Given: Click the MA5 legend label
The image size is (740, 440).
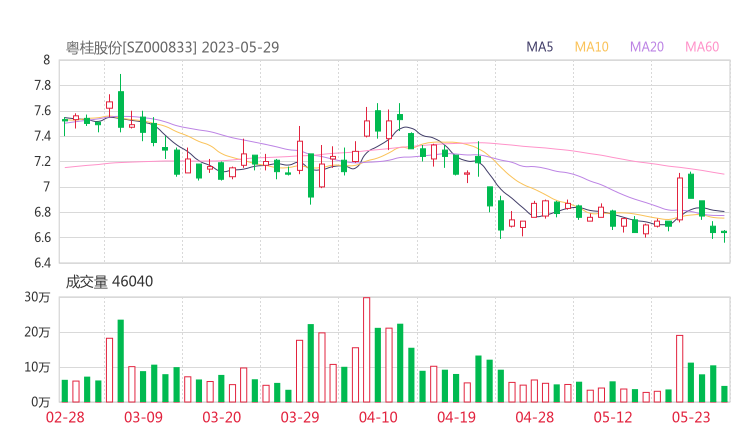Looking at the screenshot, I should point(539,47).
